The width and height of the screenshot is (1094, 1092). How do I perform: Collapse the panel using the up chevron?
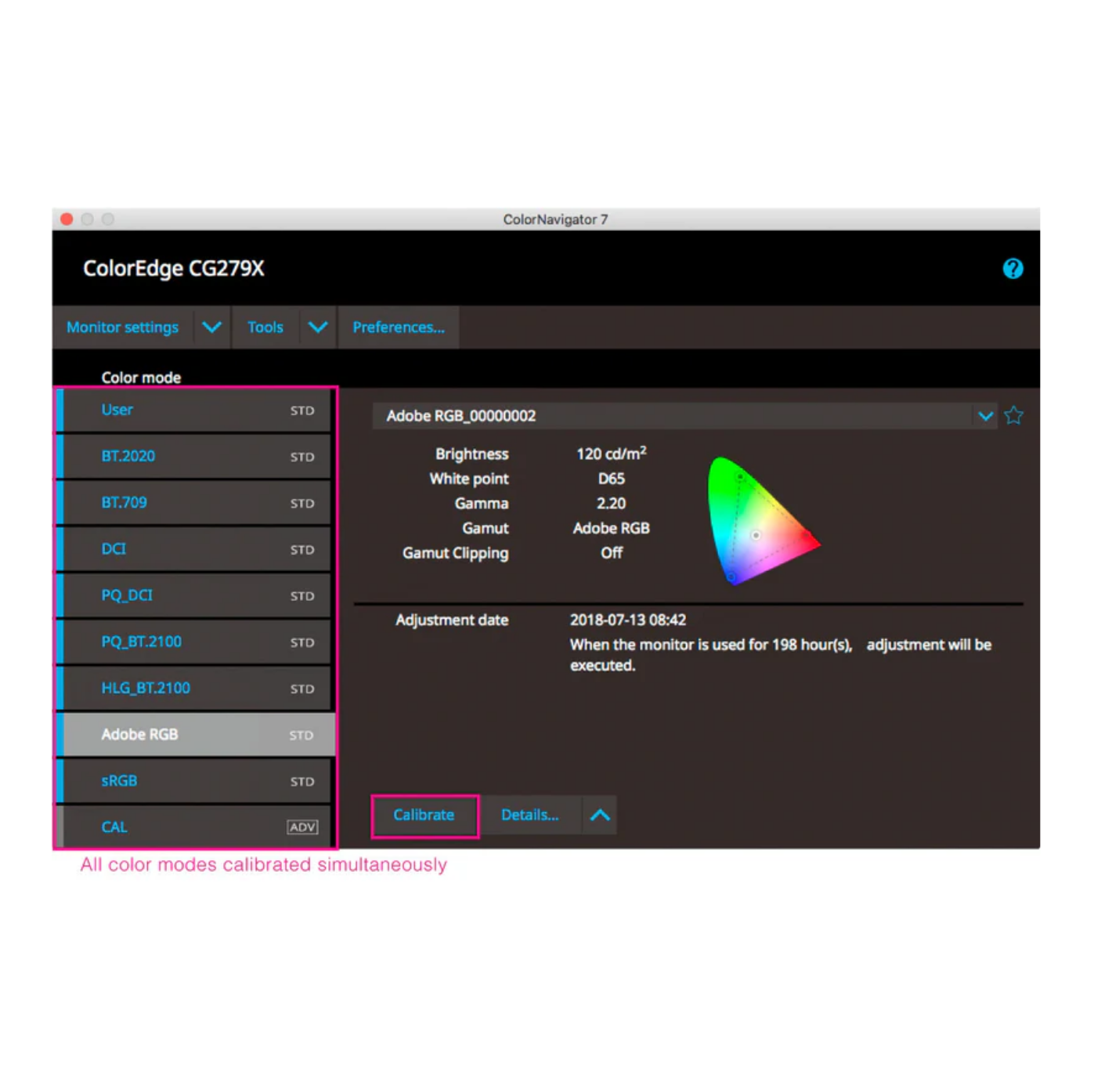click(x=600, y=815)
